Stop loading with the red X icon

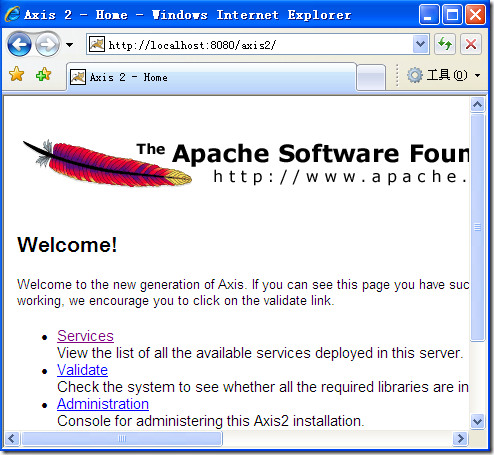(x=471, y=44)
